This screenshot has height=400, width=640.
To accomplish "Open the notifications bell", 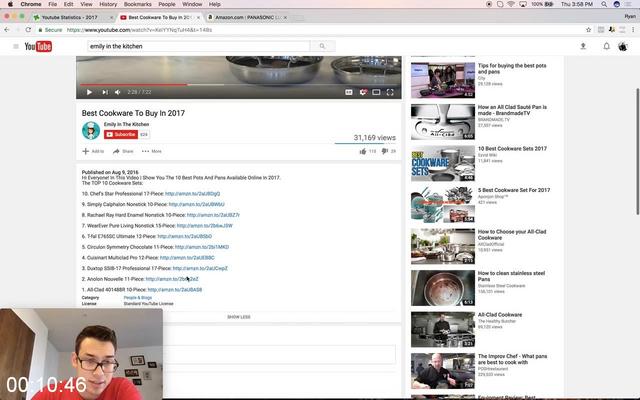I will (x=607, y=46).
